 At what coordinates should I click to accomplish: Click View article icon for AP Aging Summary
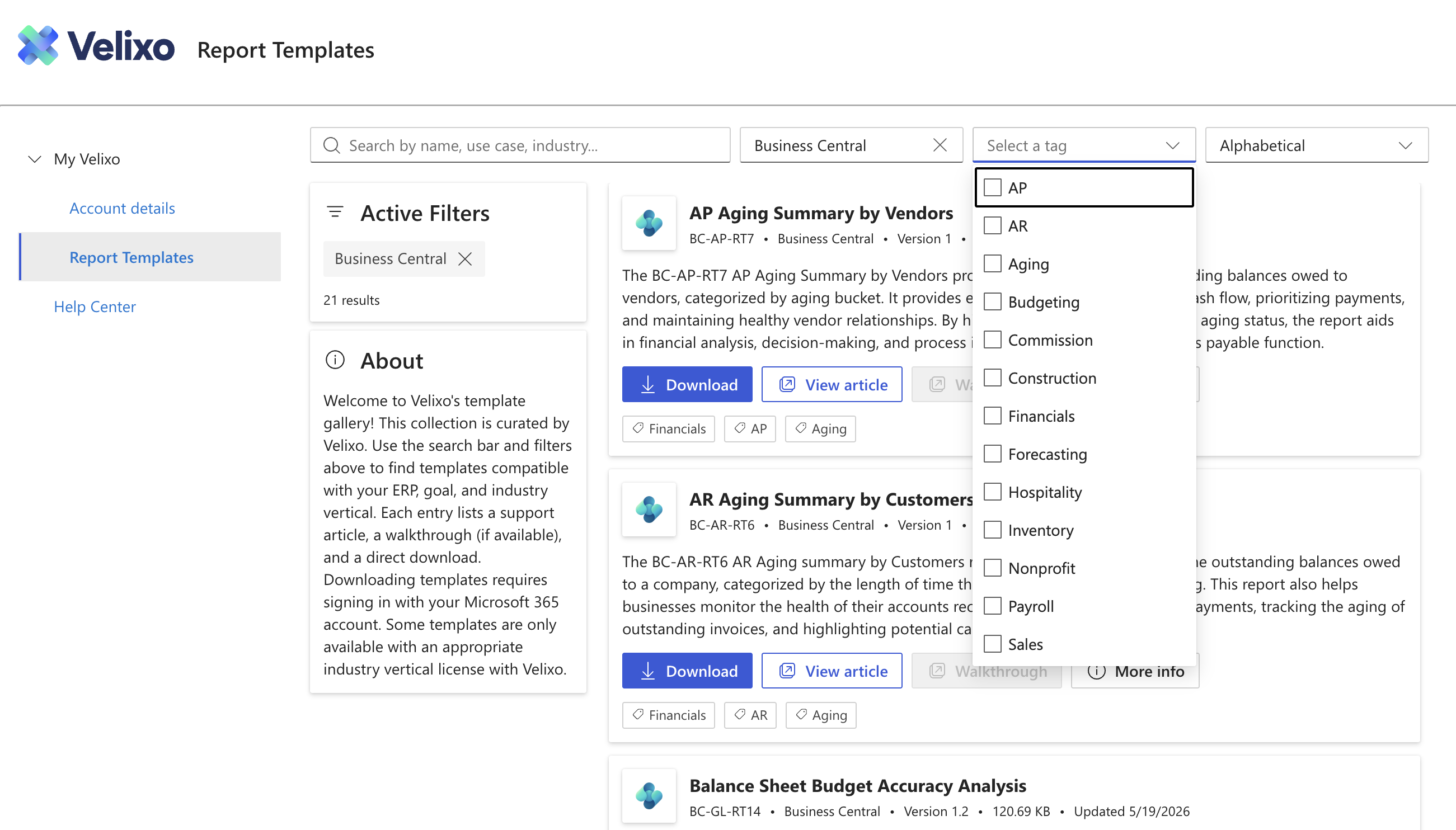click(x=787, y=384)
